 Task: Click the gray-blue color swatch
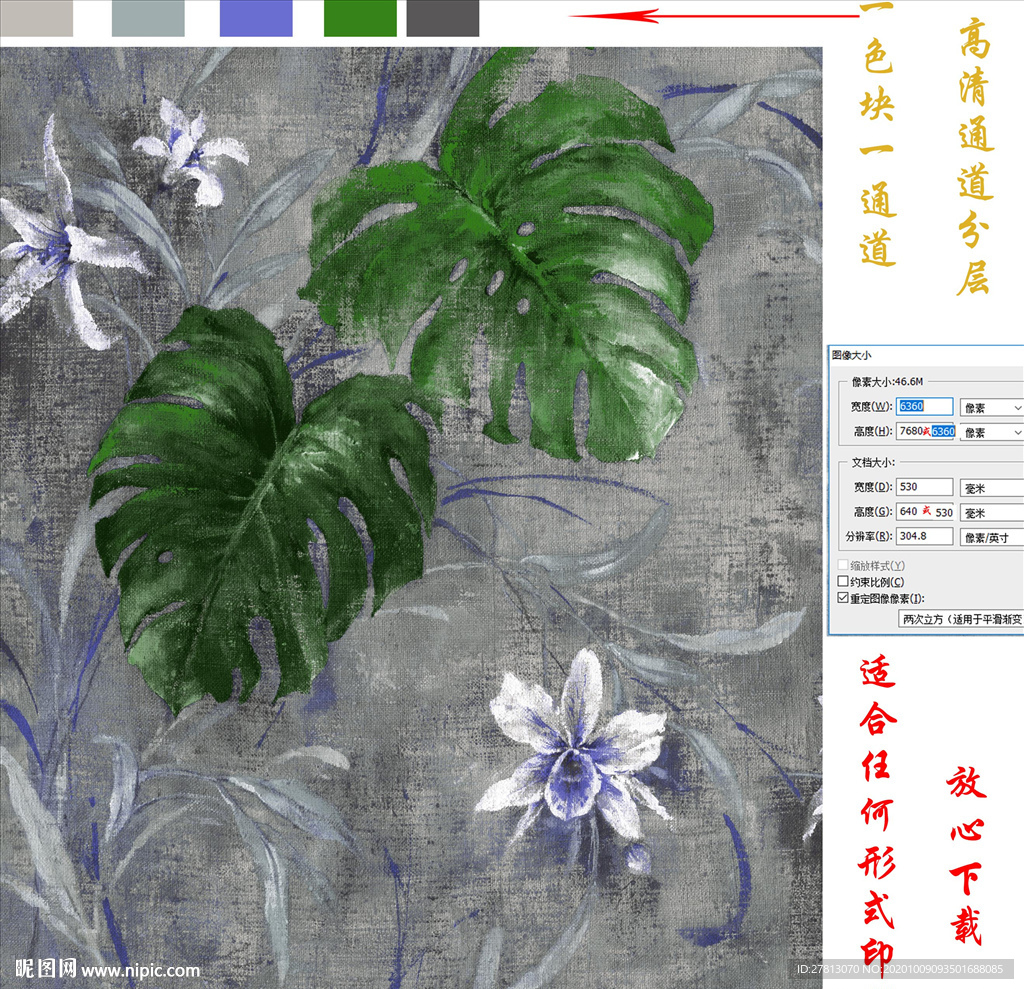[148, 18]
